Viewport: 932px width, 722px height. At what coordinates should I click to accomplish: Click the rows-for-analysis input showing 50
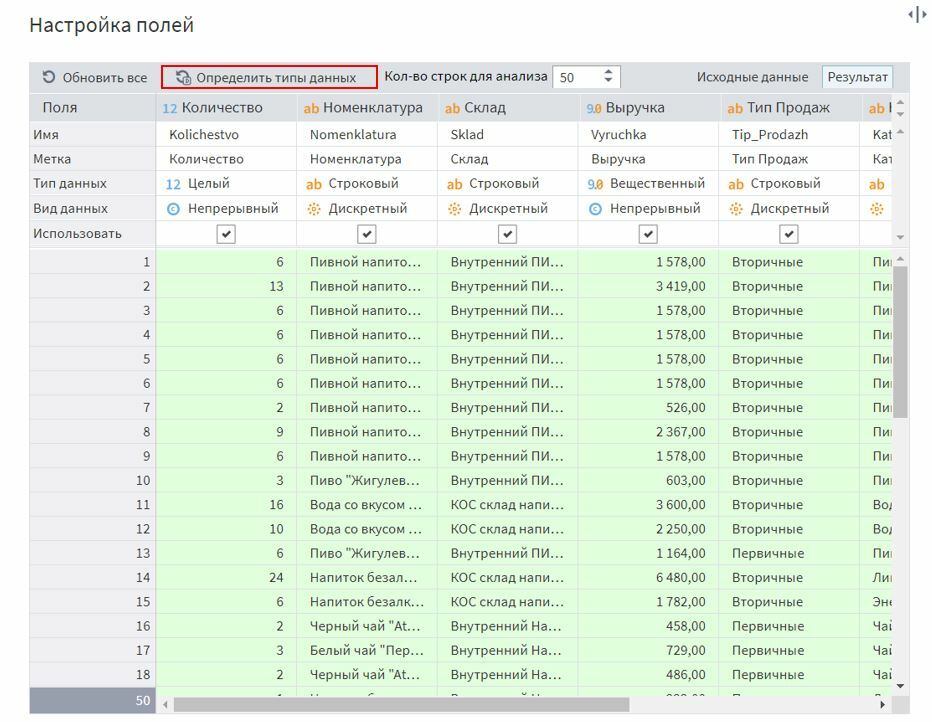coord(577,77)
